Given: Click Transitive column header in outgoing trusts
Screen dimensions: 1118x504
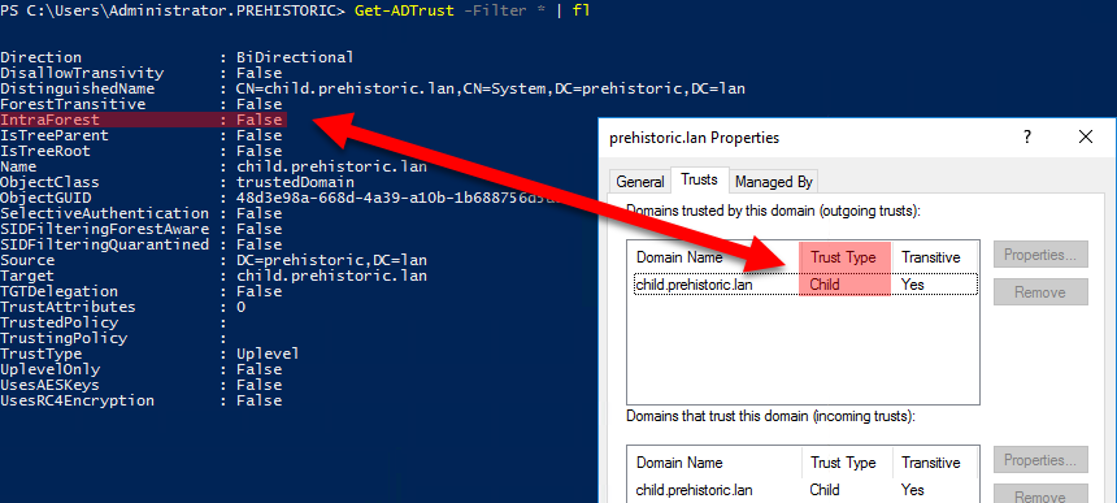Looking at the screenshot, I should point(930,257).
